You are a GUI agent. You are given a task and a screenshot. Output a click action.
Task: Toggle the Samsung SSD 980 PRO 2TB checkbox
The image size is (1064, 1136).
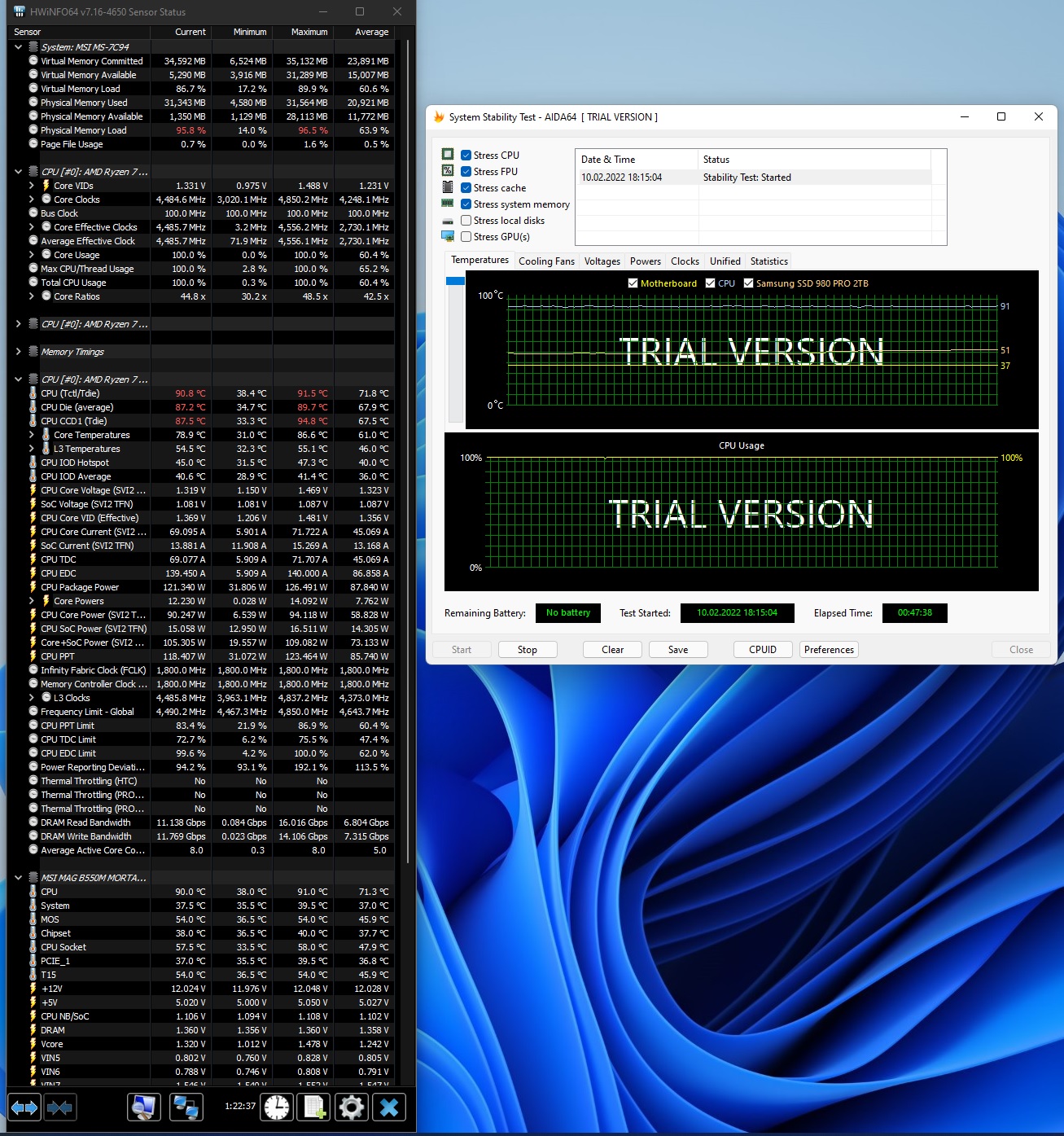coord(748,283)
